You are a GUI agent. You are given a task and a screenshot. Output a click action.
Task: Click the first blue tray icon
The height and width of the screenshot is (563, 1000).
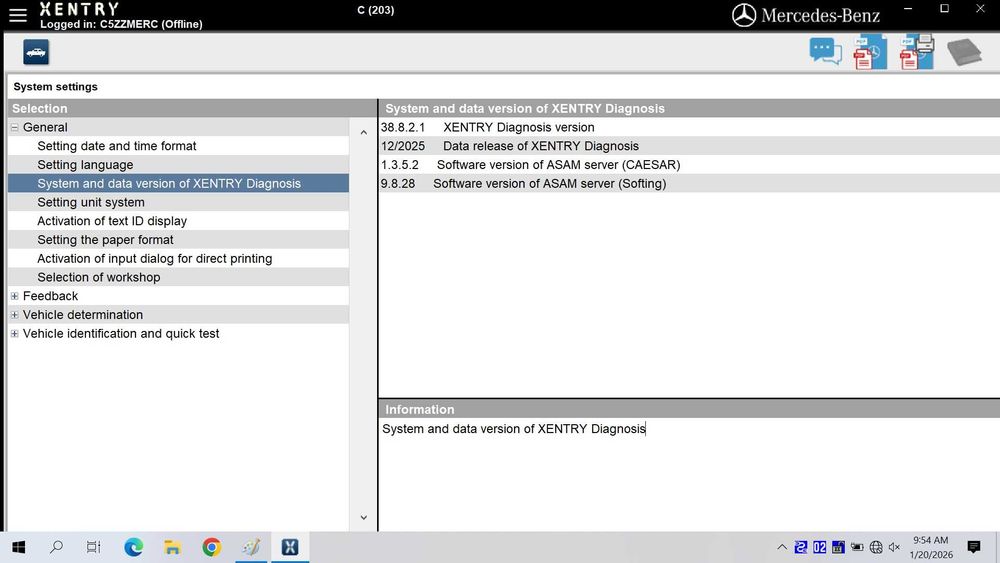coord(801,547)
